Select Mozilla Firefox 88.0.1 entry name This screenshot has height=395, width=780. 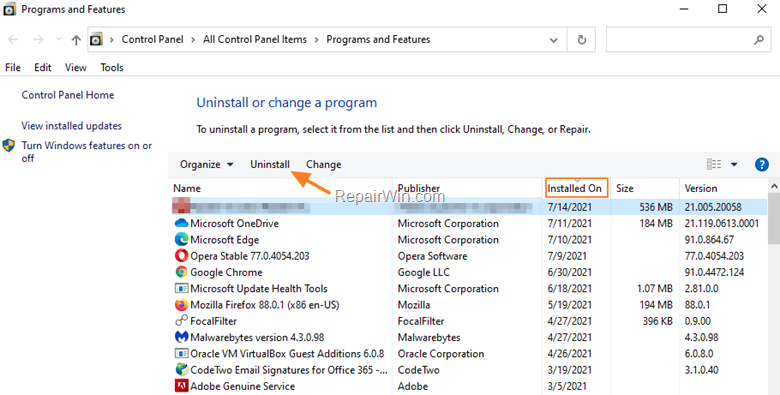tap(265, 305)
